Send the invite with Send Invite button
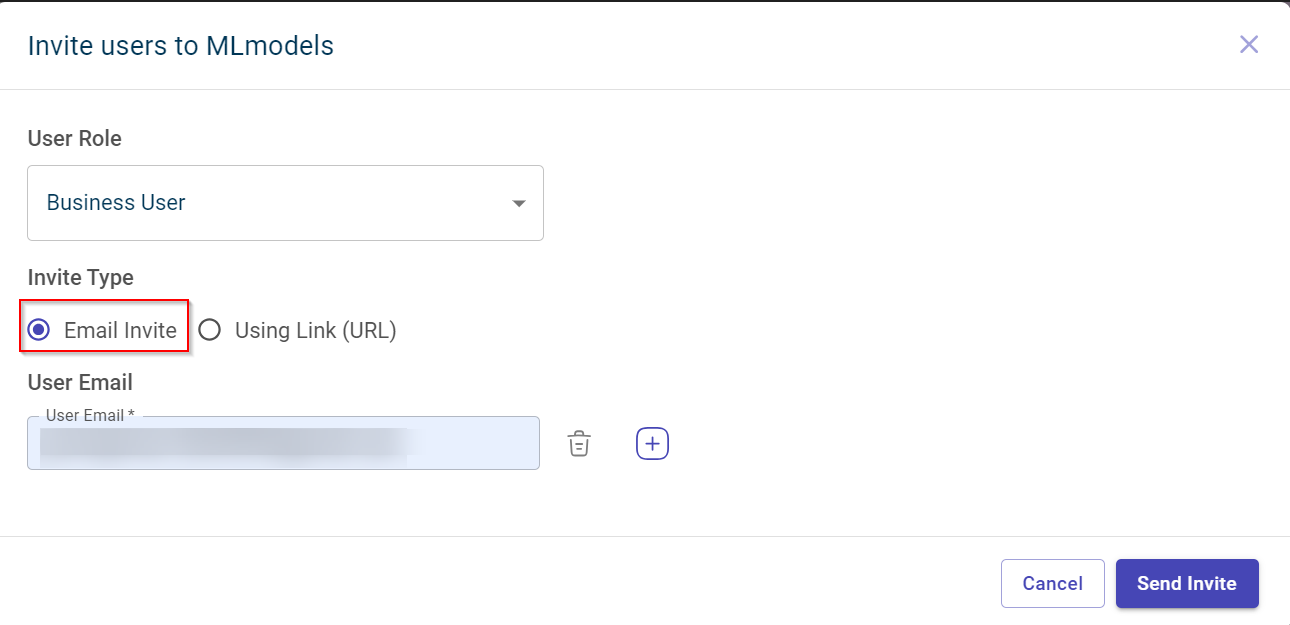 pyautogui.click(x=1186, y=583)
